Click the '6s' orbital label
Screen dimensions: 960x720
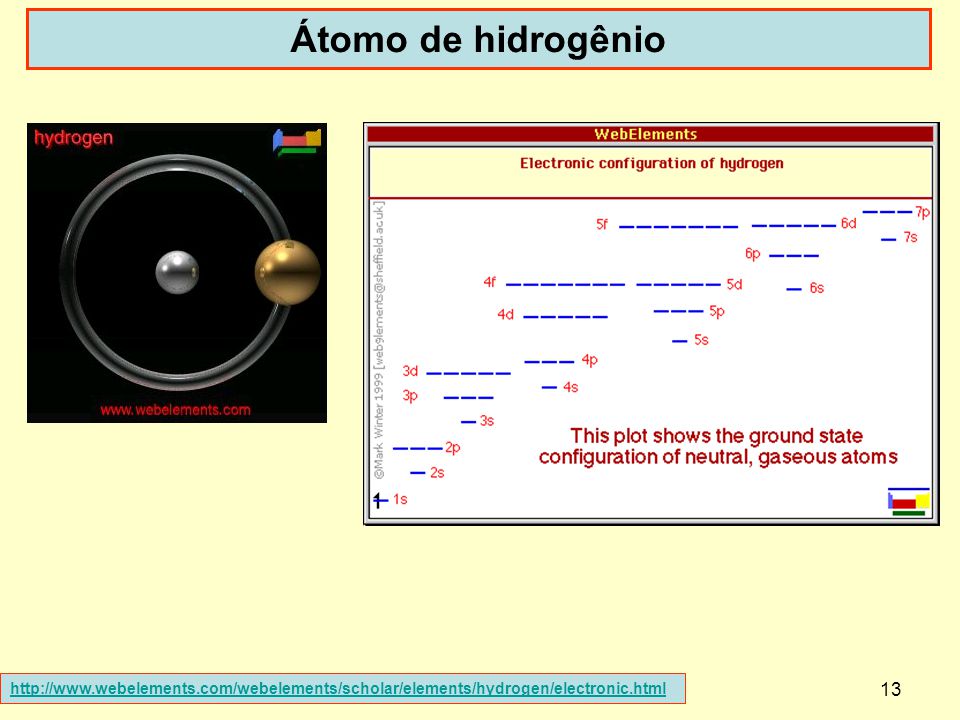tap(817, 288)
